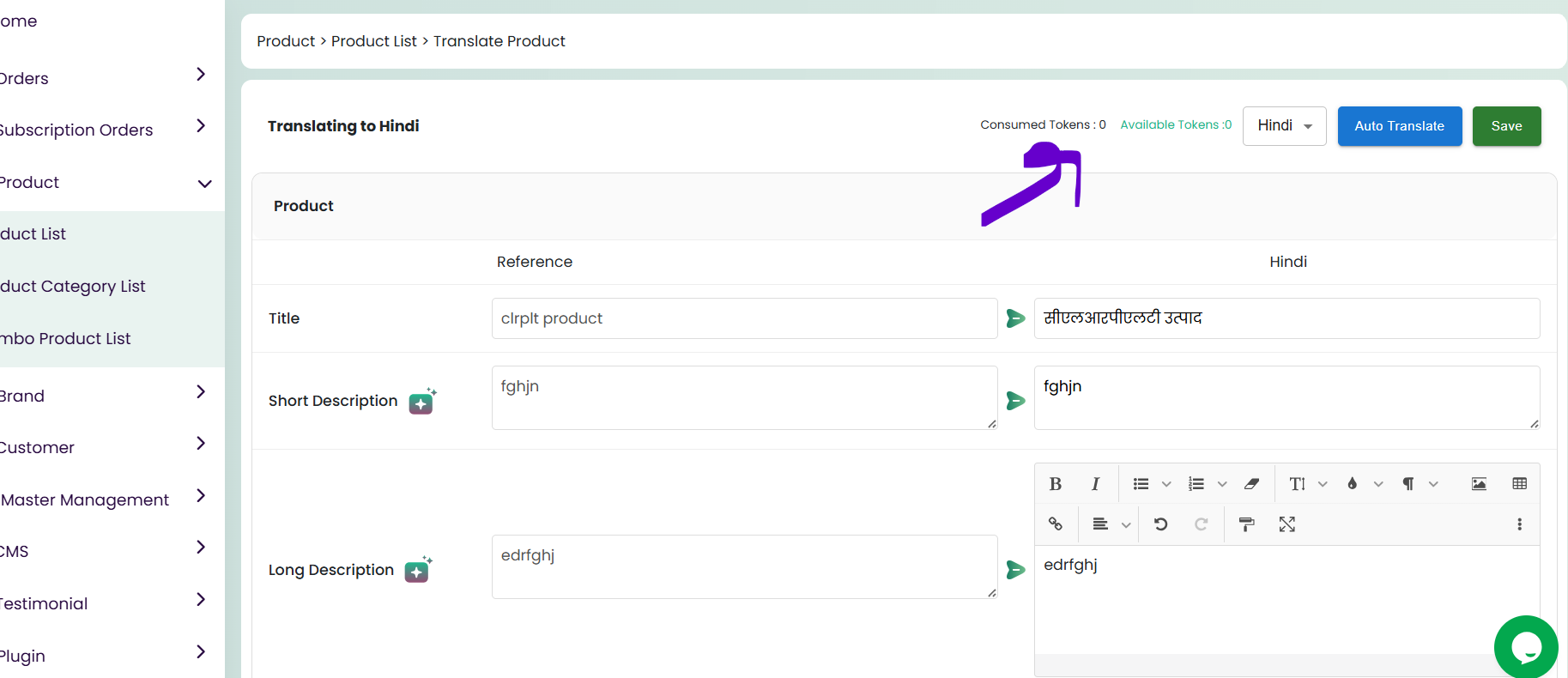The height and width of the screenshot is (678, 1568).
Task: Toggle fullscreen editor mode
Action: [1287, 524]
